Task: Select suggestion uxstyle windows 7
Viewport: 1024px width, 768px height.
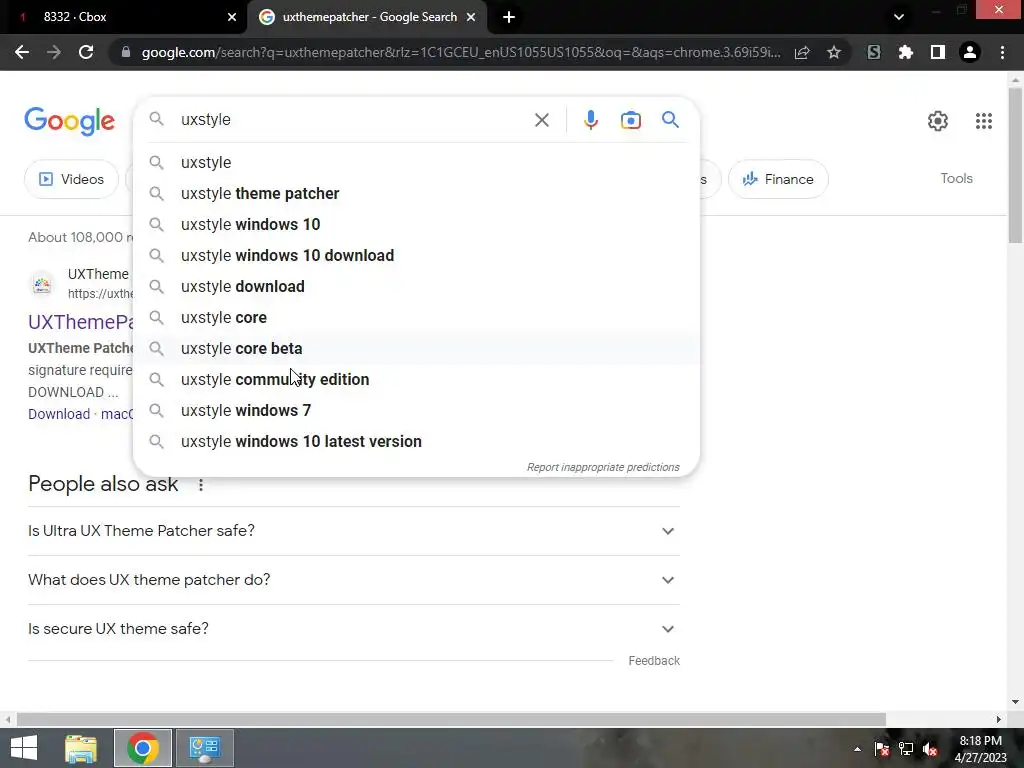Action: [416, 410]
